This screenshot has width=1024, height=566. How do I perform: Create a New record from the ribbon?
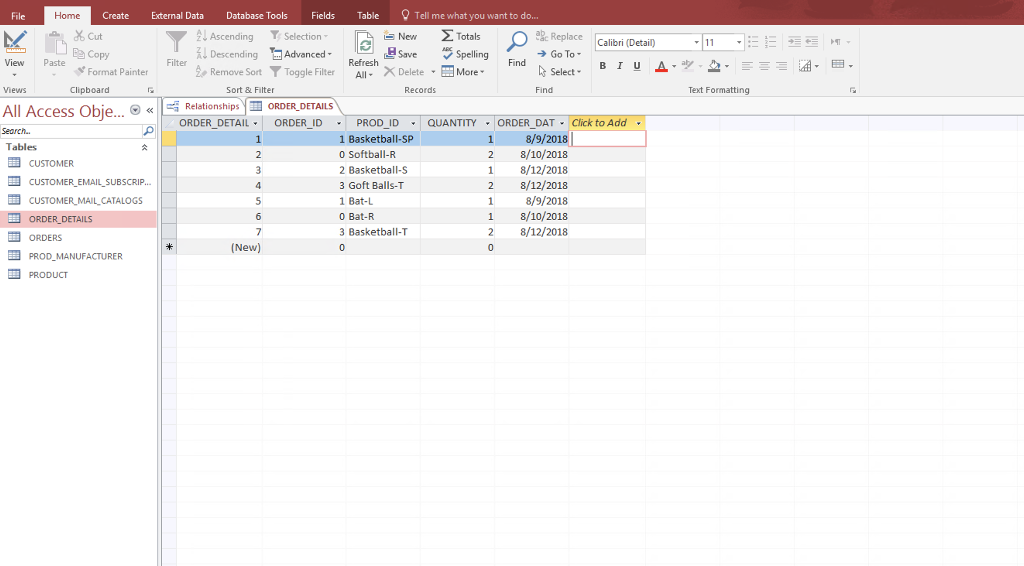[x=400, y=36]
